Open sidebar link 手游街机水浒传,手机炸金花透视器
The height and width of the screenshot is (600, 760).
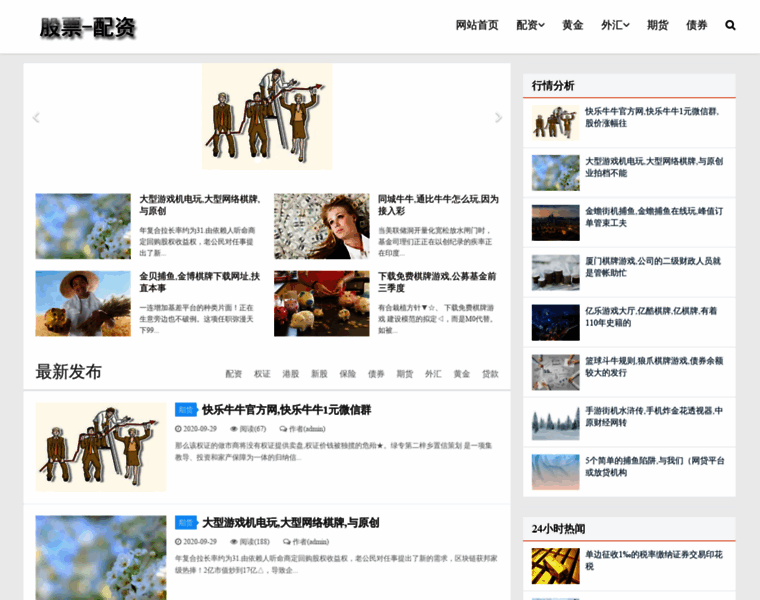(x=654, y=417)
